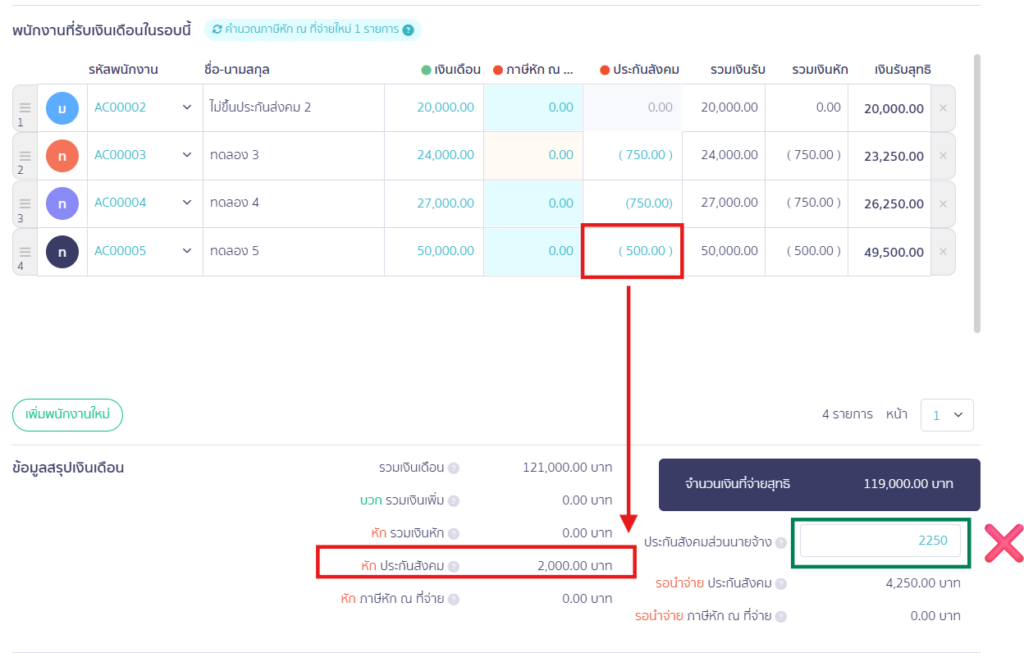Open page number dropdown
Screen dimensions: 1024x653
click(946, 415)
